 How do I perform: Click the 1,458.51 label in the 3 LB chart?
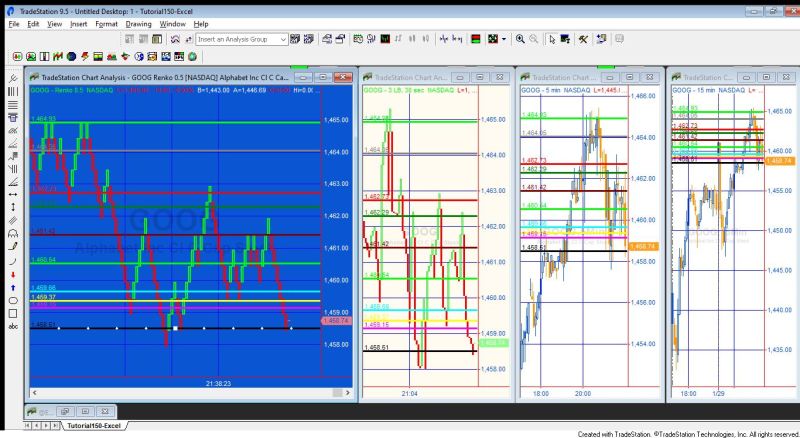377,348
